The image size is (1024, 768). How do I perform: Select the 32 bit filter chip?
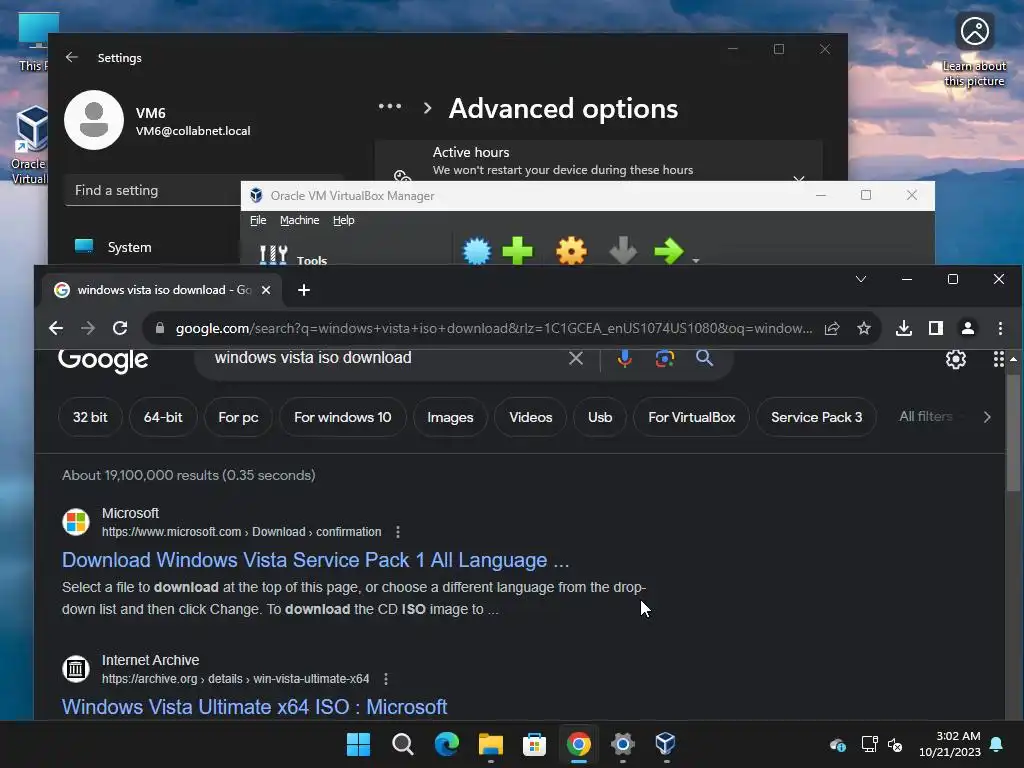click(90, 417)
